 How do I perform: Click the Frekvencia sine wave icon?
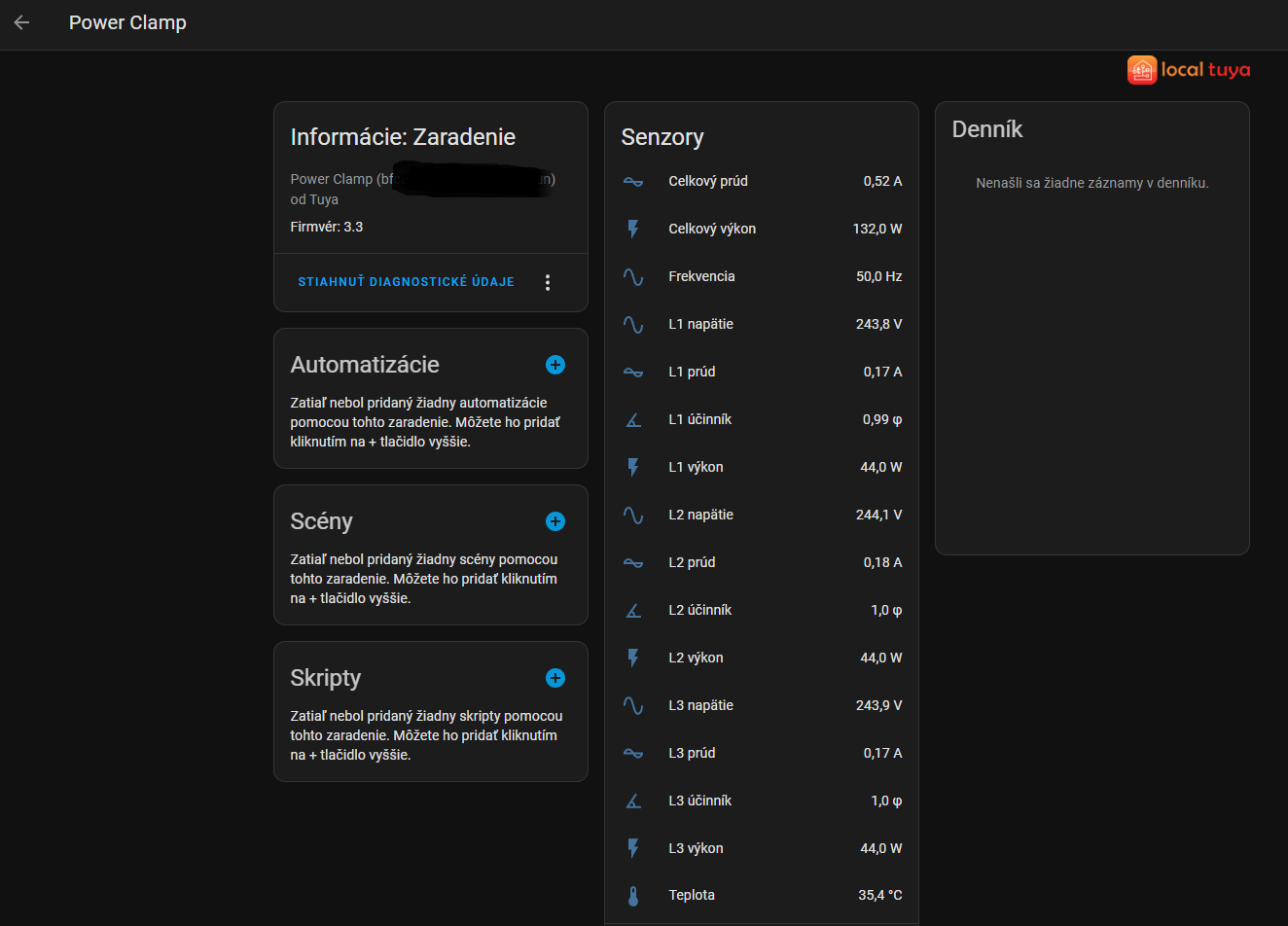click(x=633, y=276)
